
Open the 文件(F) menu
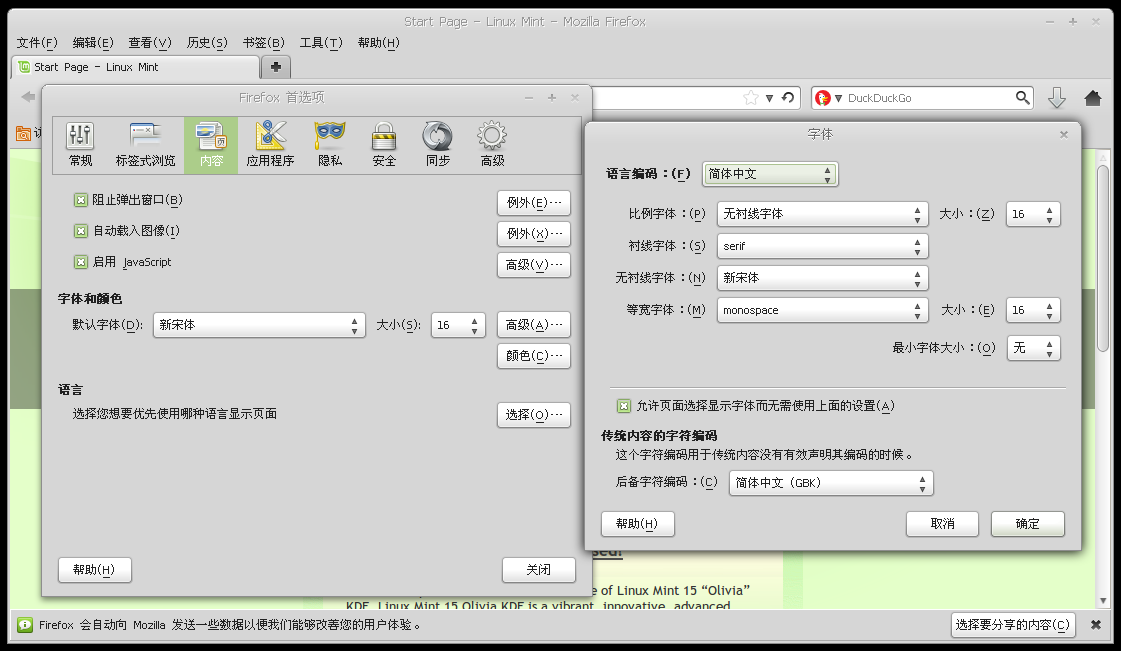[37, 43]
